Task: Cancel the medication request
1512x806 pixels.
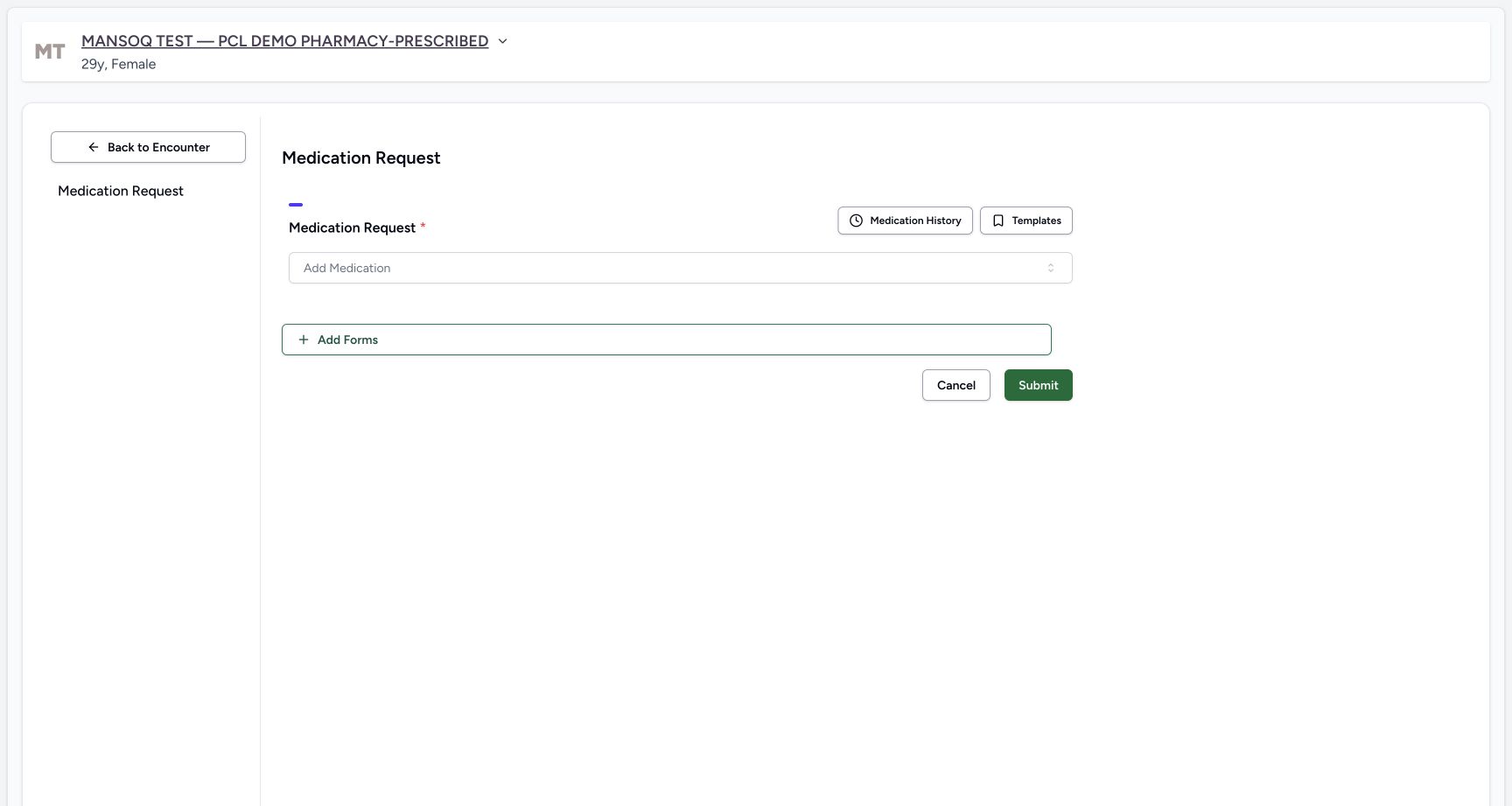Action: [x=955, y=385]
